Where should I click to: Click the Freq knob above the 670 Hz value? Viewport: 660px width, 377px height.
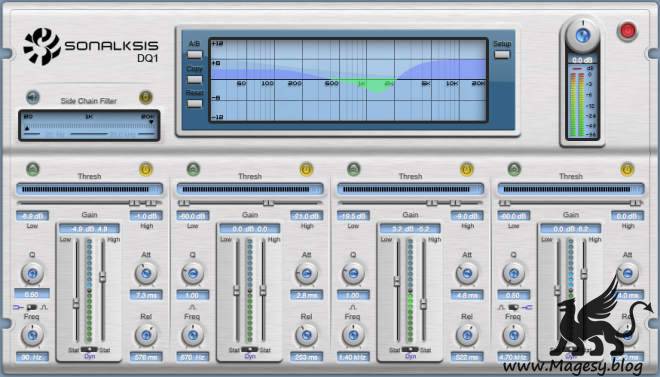(x=193, y=335)
